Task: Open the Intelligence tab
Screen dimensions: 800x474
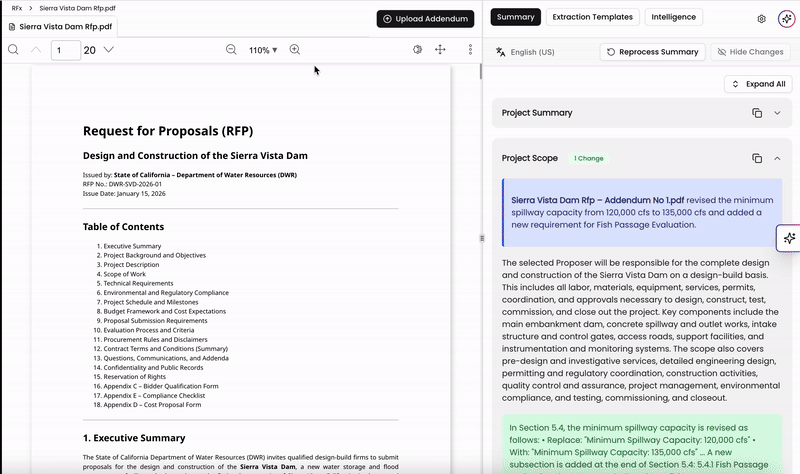Action: point(673,17)
